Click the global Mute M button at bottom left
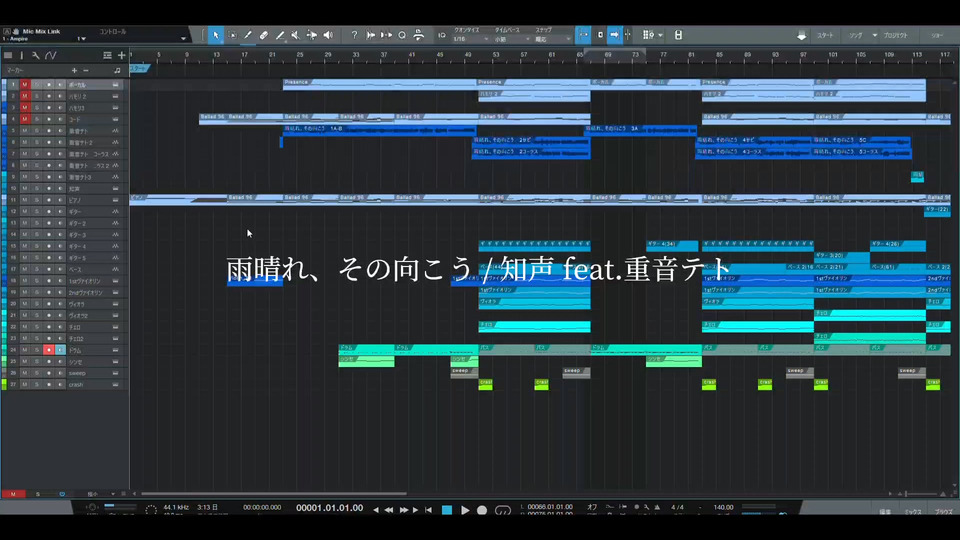The image size is (960, 540). coord(13,494)
